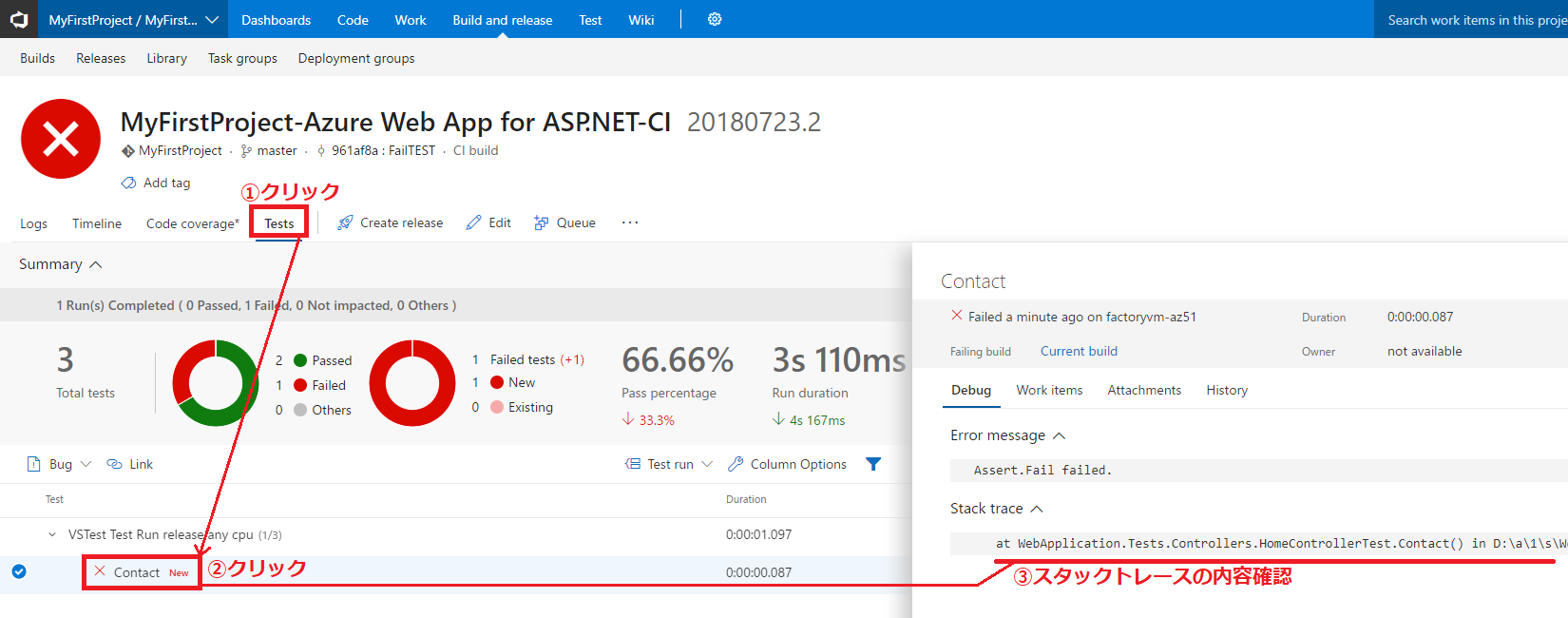Open the Test run dropdown arrow
The height and width of the screenshot is (618, 1568).
coord(707,464)
